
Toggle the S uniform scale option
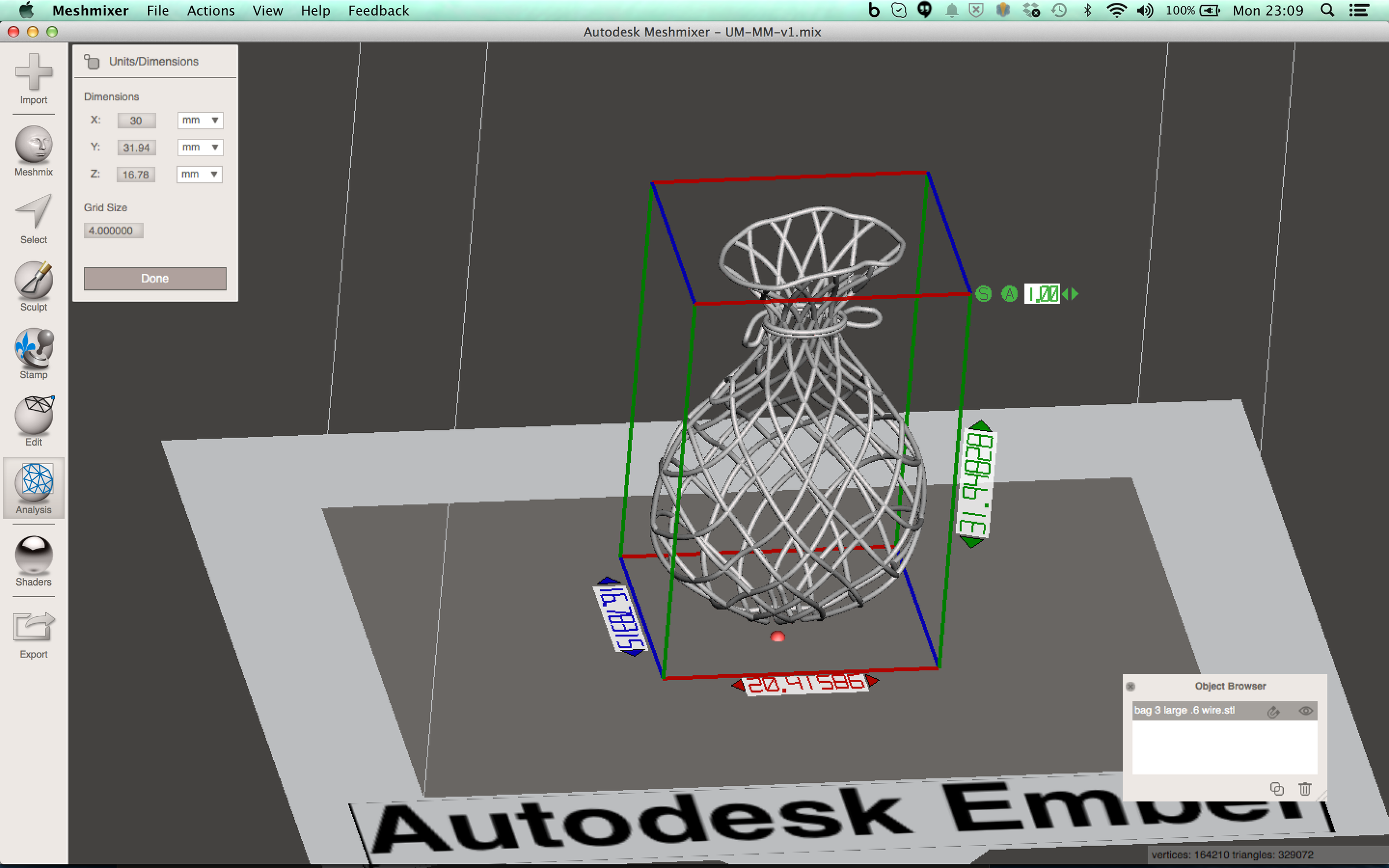(x=983, y=294)
